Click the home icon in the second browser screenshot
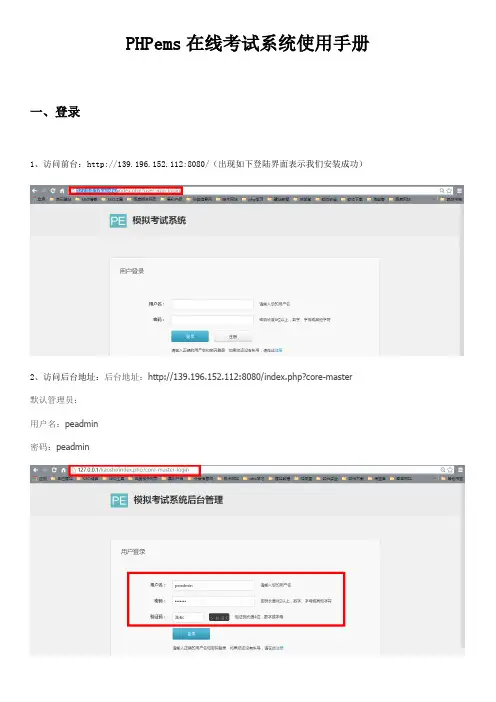Image resolution: width=496 pixels, height=702 pixels. point(63,470)
